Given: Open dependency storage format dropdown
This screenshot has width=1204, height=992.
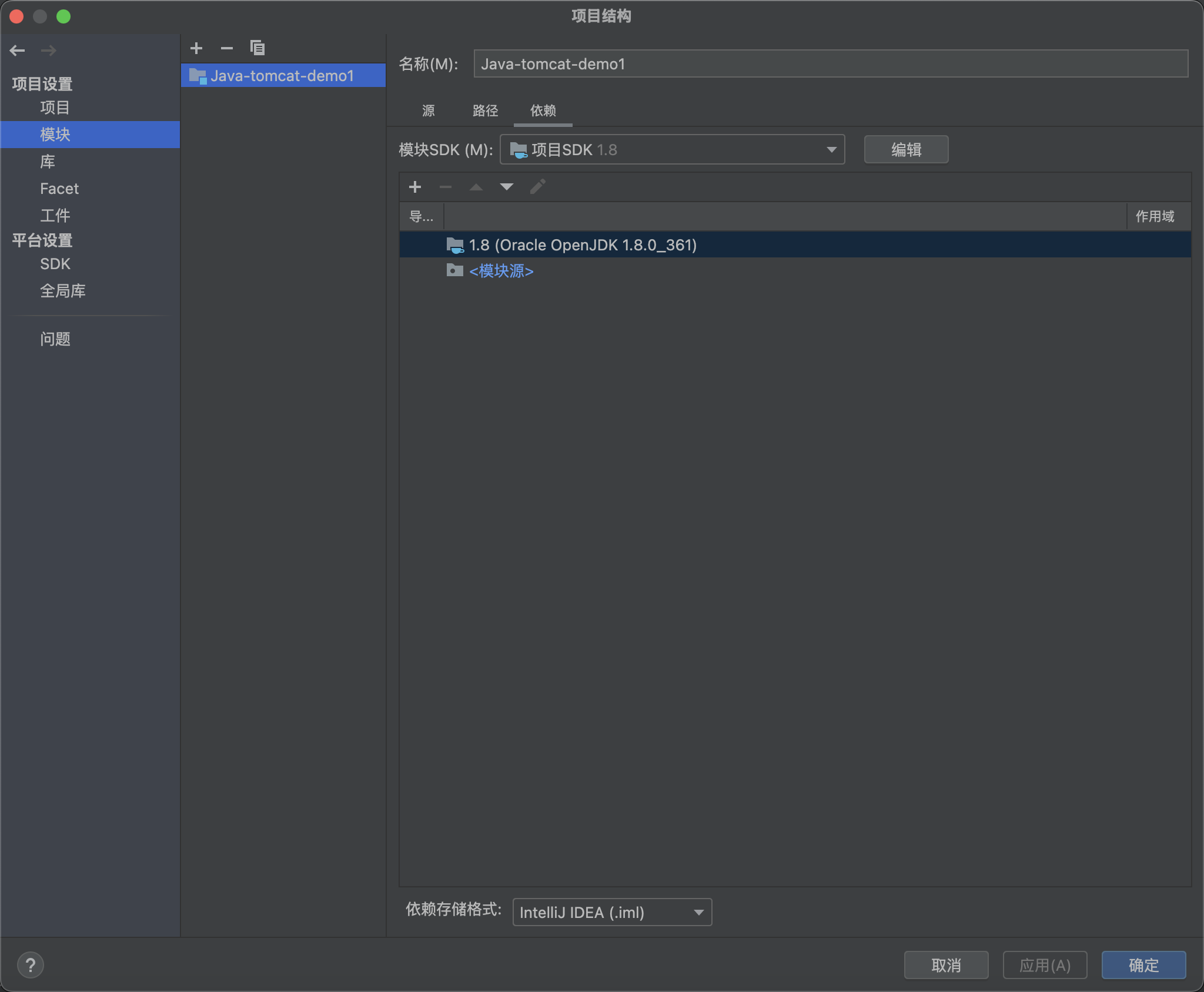Looking at the screenshot, I should [612, 912].
